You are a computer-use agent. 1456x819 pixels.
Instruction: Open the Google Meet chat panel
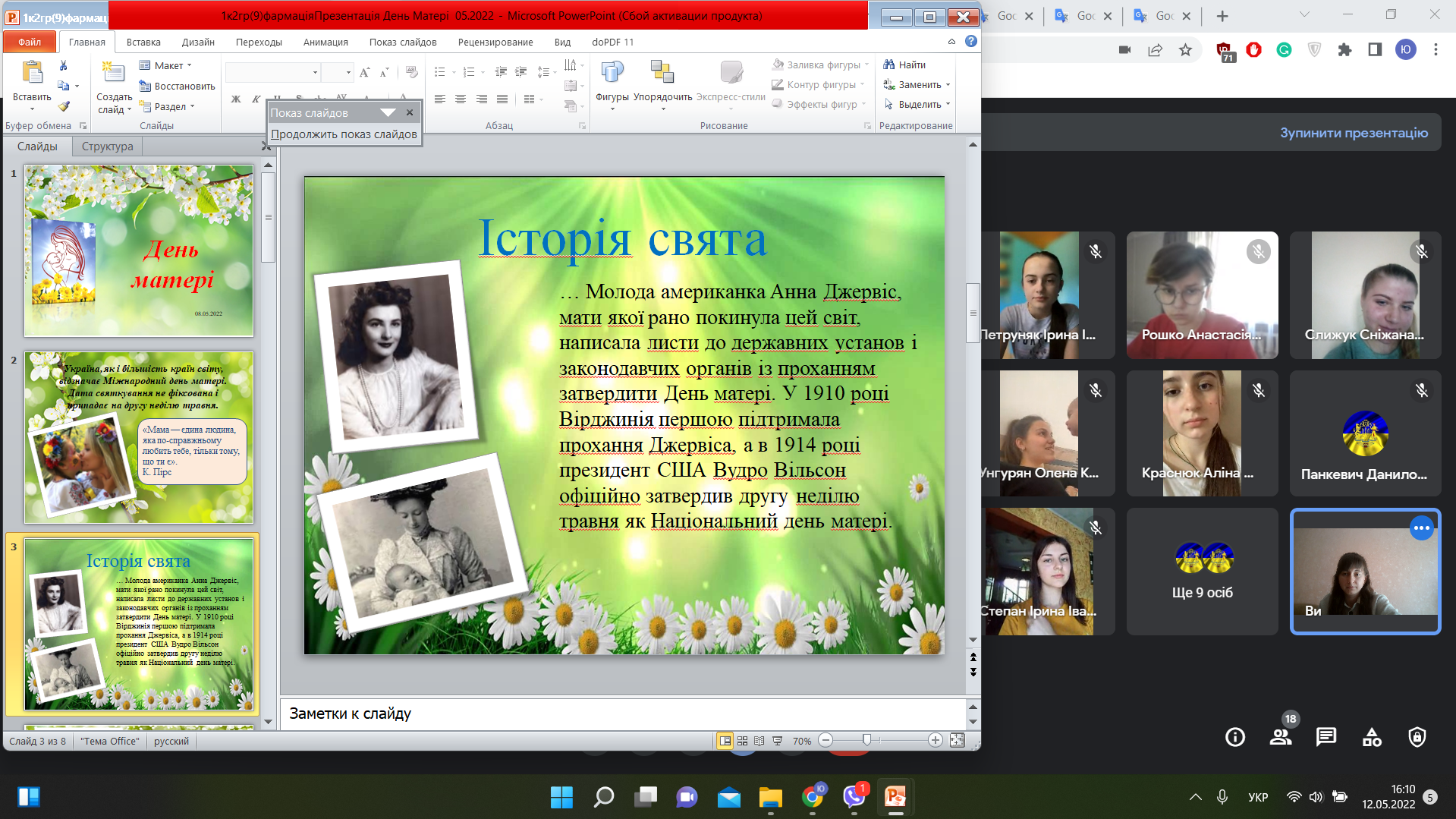(x=1326, y=736)
